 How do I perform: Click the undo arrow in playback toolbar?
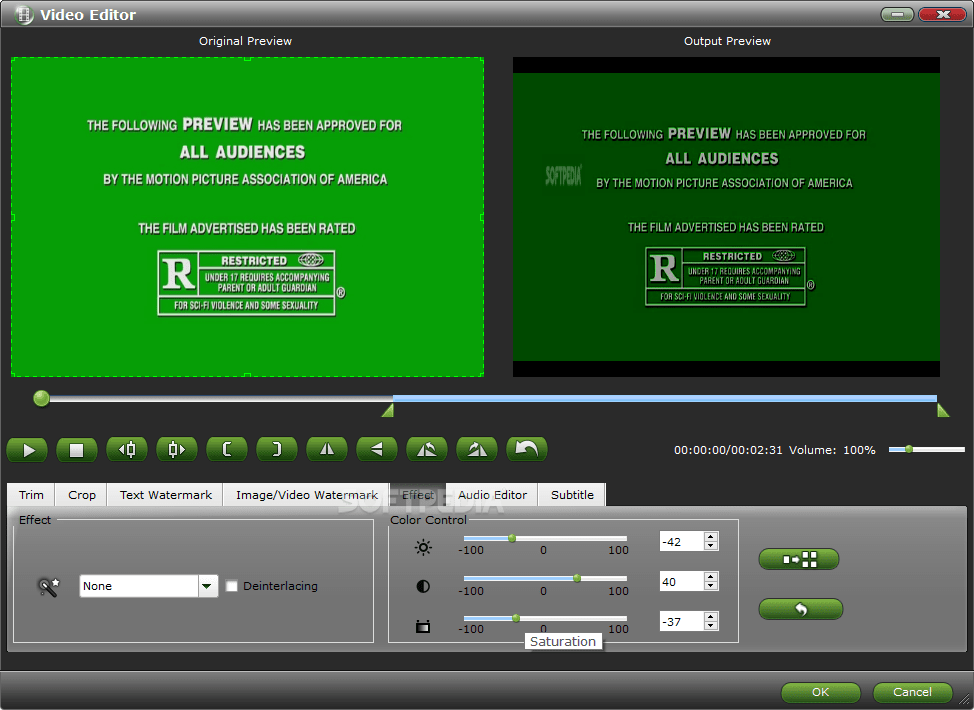coord(527,449)
